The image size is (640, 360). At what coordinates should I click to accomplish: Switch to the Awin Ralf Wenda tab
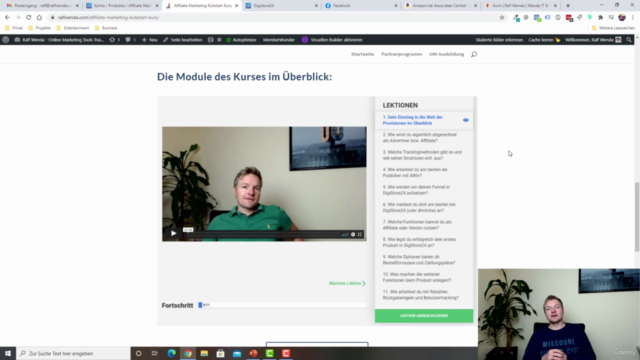pyautogui.click(x=520, y=6)
